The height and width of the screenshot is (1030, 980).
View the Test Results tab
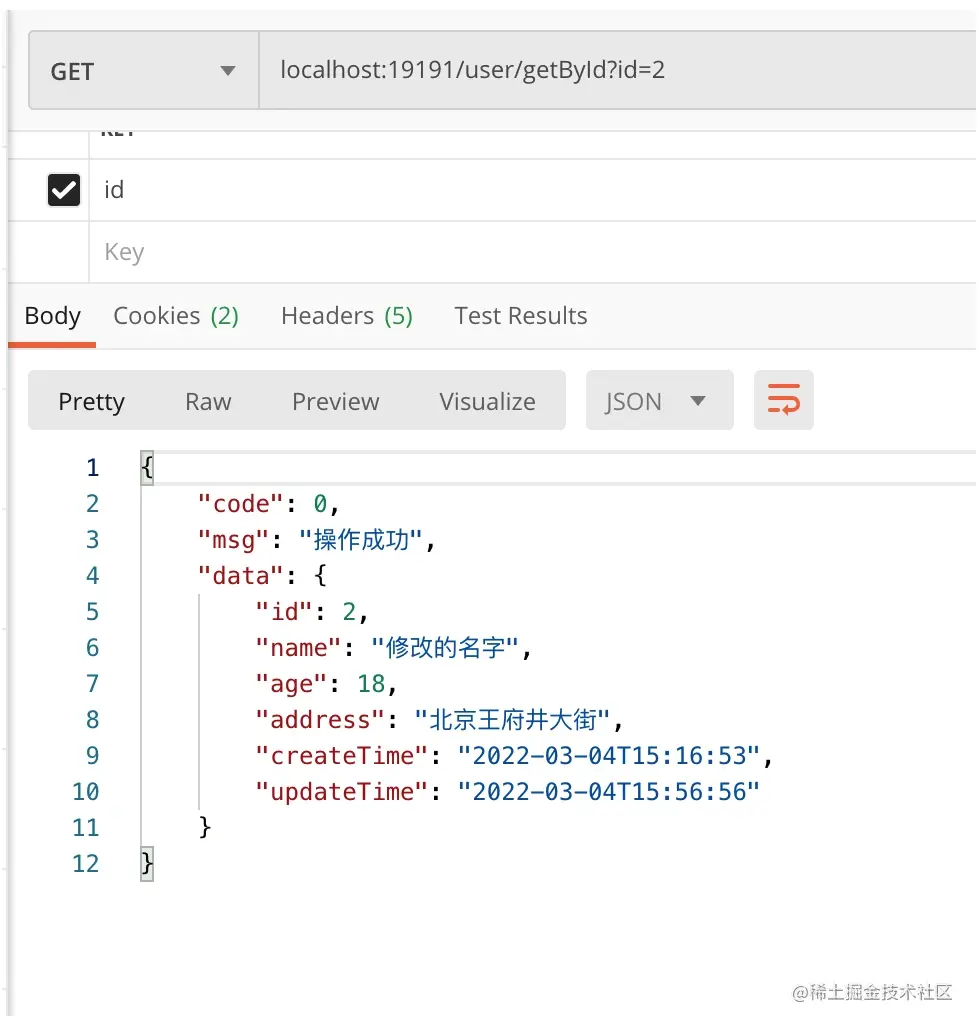pyautogui.click(x=520, y=315)
